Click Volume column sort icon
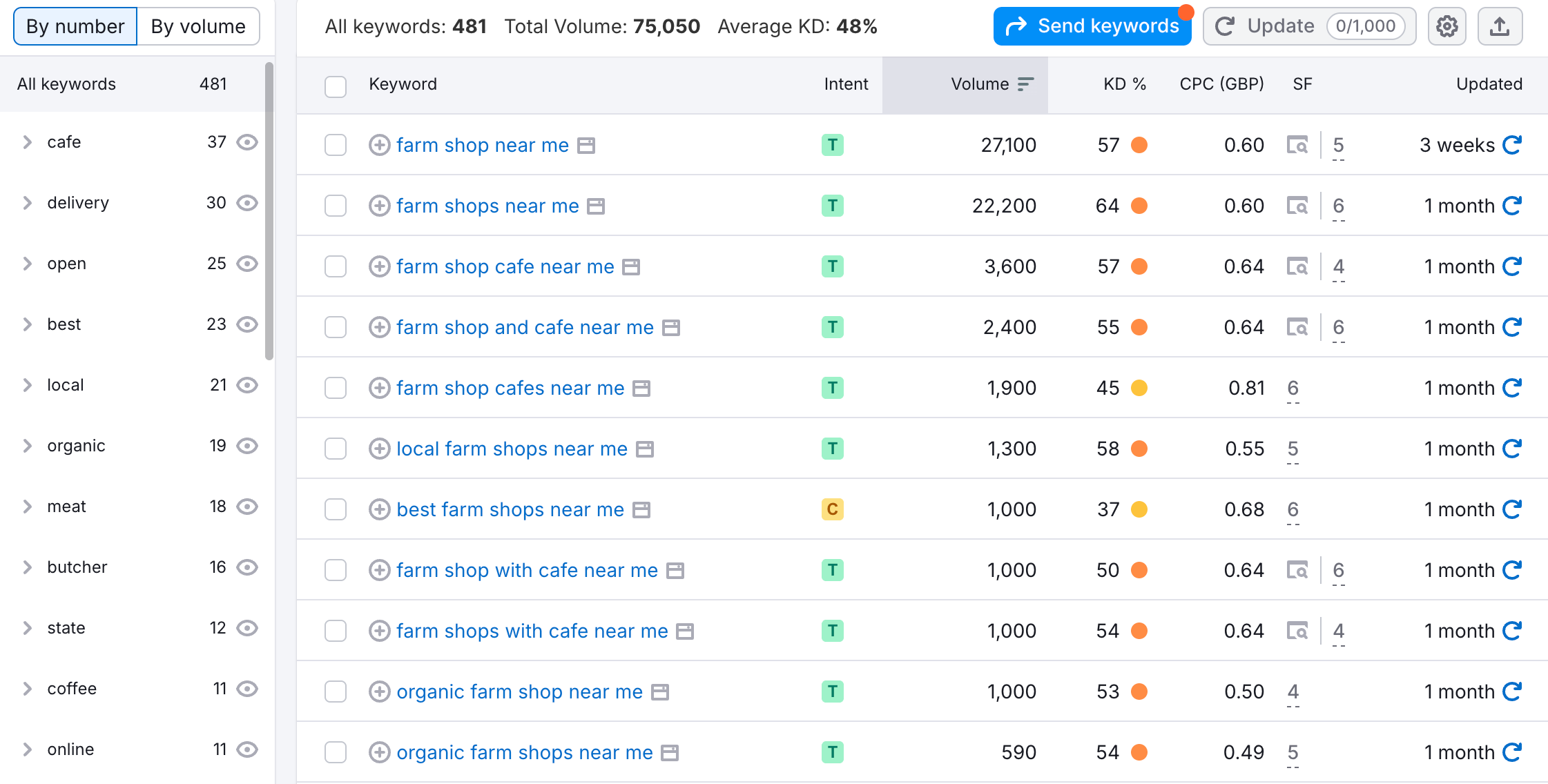 (1026, 84)
